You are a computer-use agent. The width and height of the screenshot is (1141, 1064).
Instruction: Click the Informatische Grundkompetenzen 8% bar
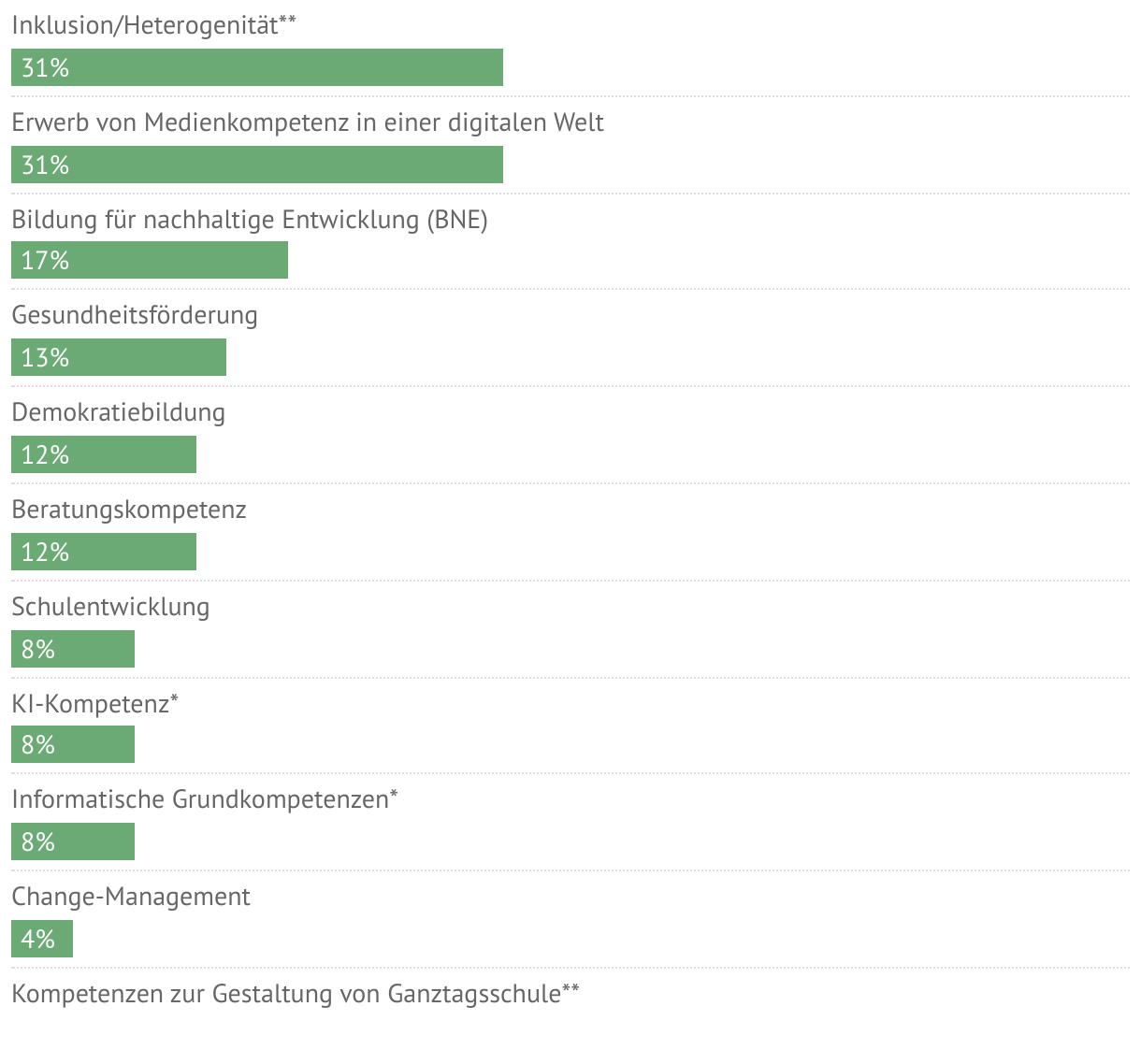[73, 841]
